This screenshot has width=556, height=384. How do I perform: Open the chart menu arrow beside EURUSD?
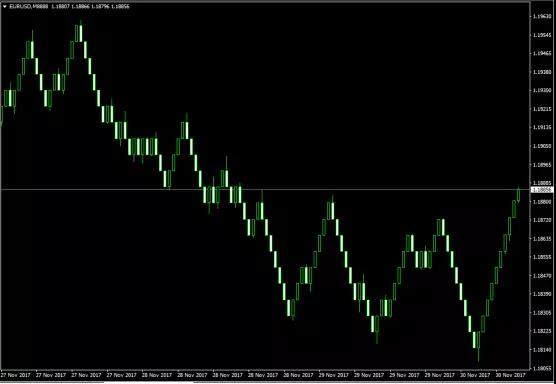tap(4, 6)
